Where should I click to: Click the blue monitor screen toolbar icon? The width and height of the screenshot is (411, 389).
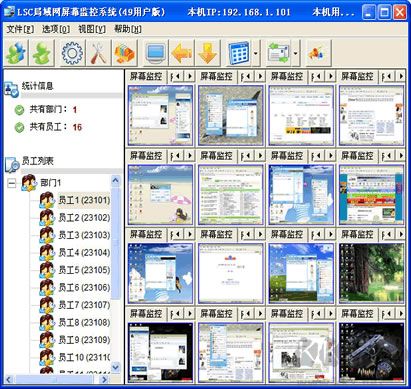click(156, 53)
